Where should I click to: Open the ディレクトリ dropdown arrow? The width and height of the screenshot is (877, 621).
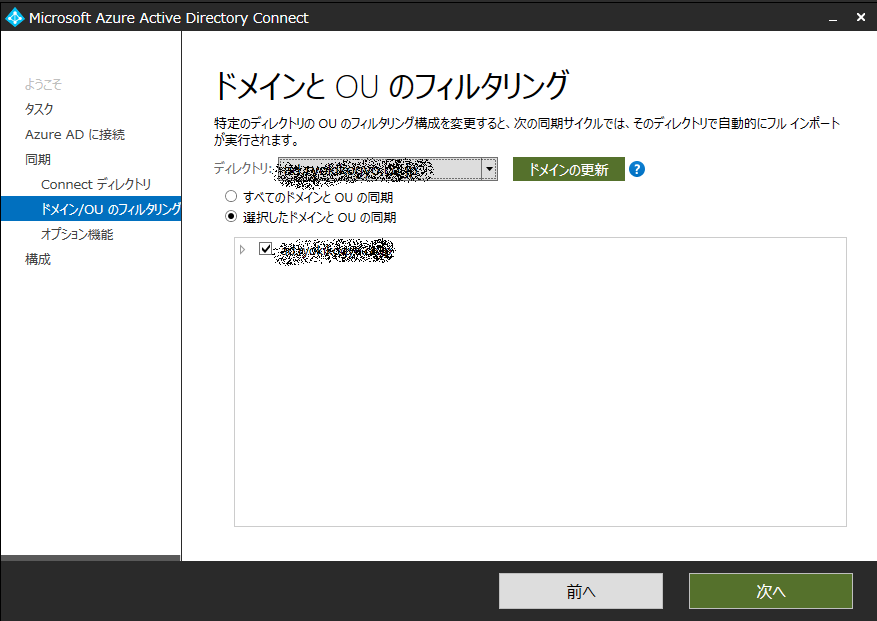[x=489, y=169]
